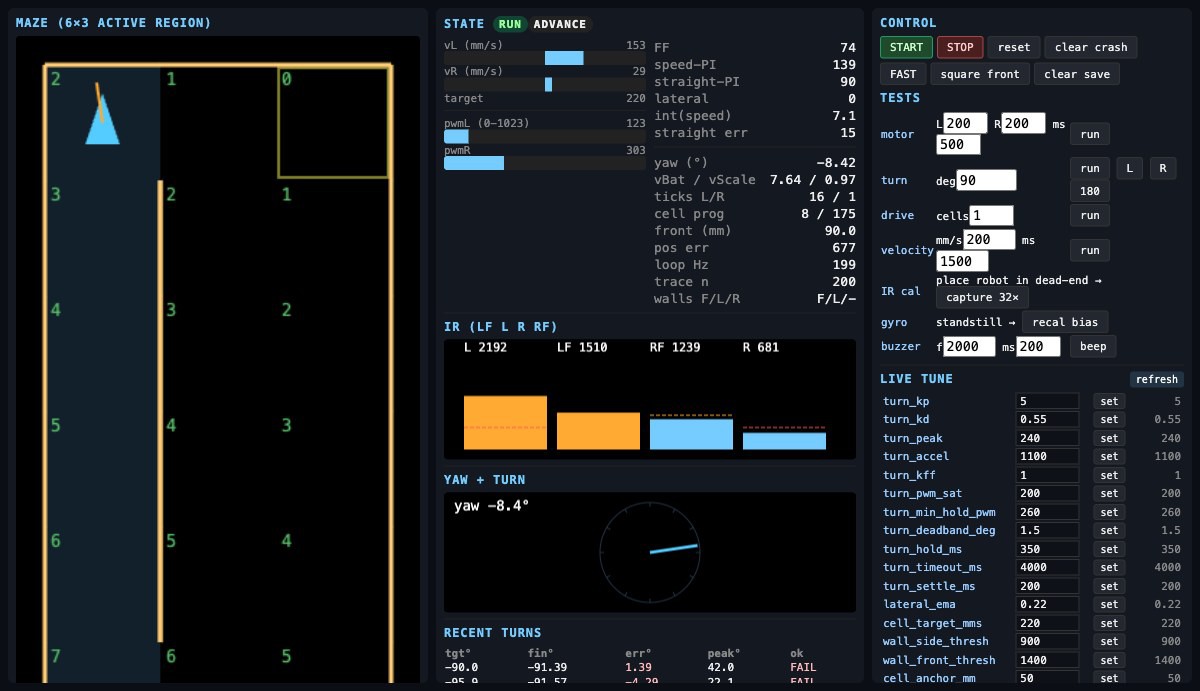1200x691 pixels.
Task: Click the green START button
Action: pos(906,47)
